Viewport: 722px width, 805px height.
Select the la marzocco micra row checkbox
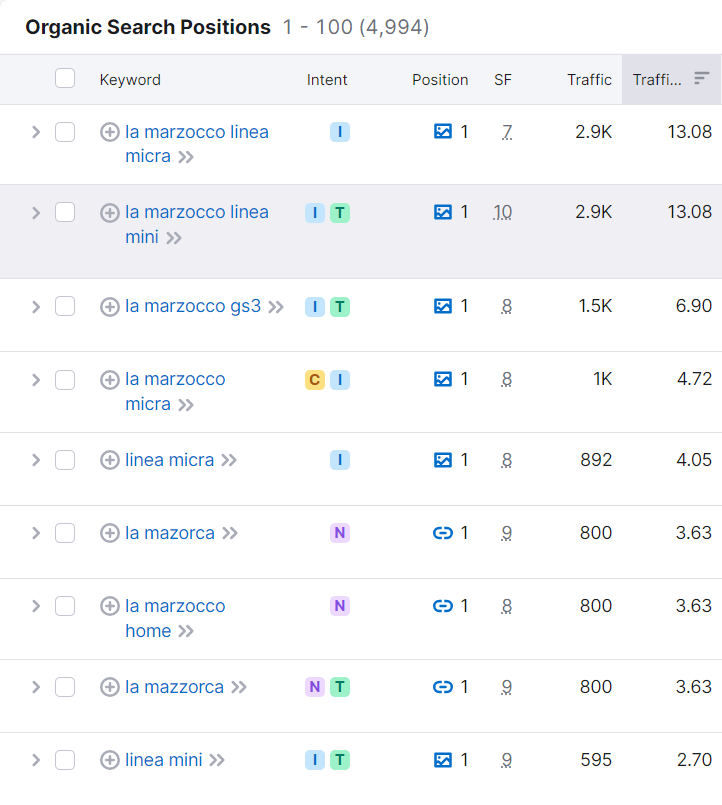(x=65, y=380)
